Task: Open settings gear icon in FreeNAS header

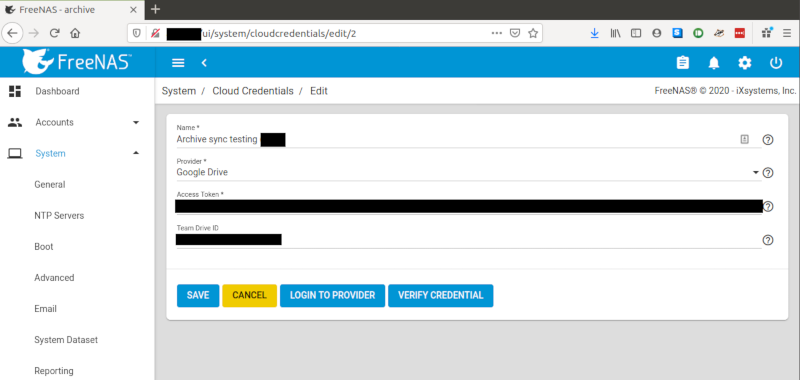Action: pos(745,63)
